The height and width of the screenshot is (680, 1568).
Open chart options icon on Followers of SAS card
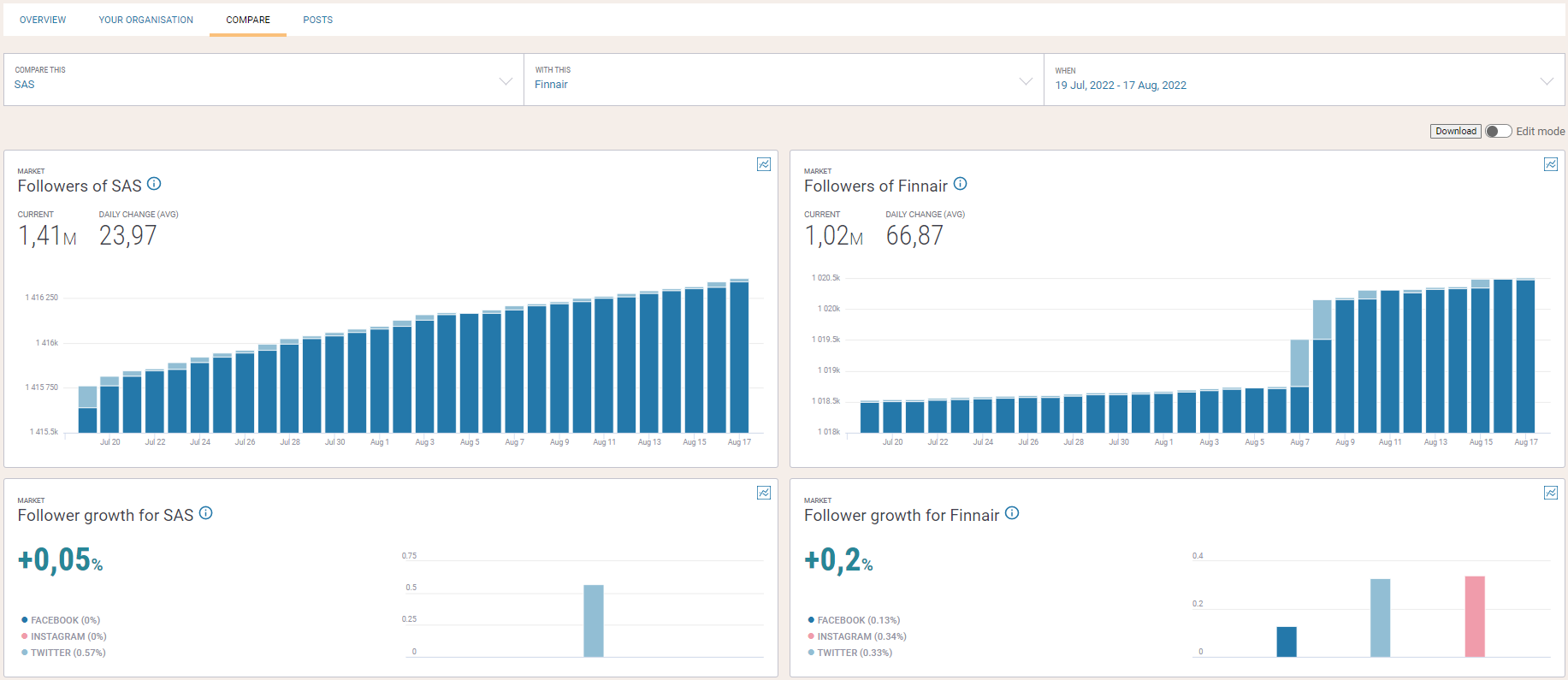coord(764,164)
